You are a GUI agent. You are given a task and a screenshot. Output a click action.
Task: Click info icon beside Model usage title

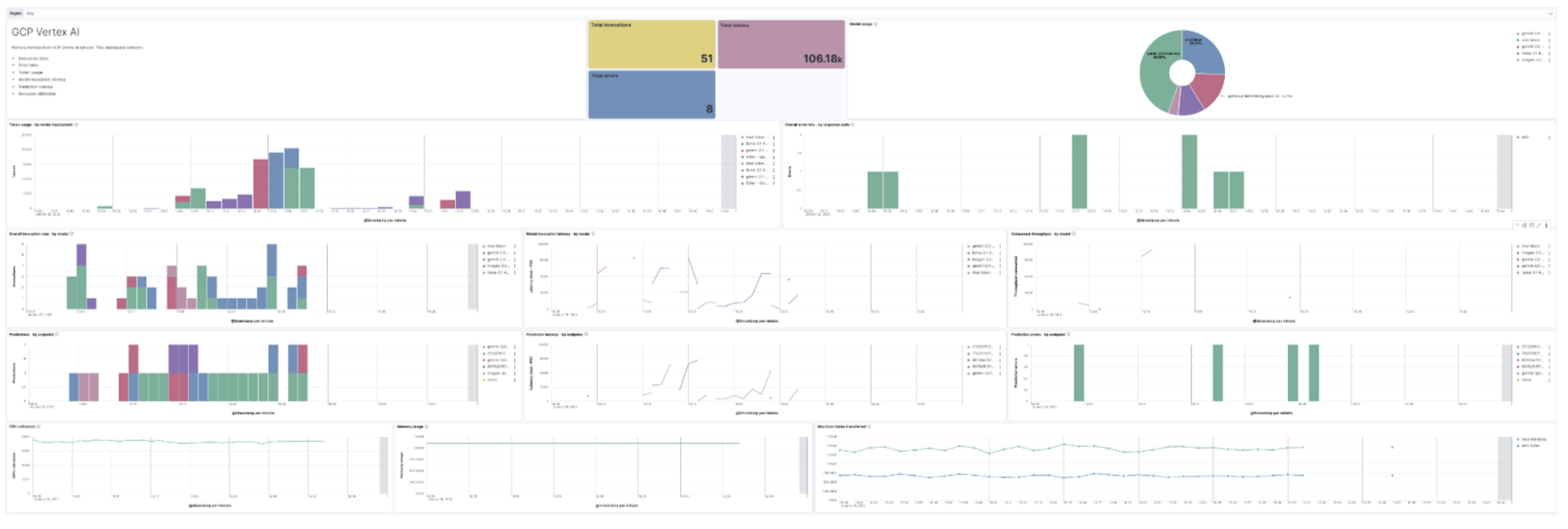pyautogui.click(x=876, y=24)
